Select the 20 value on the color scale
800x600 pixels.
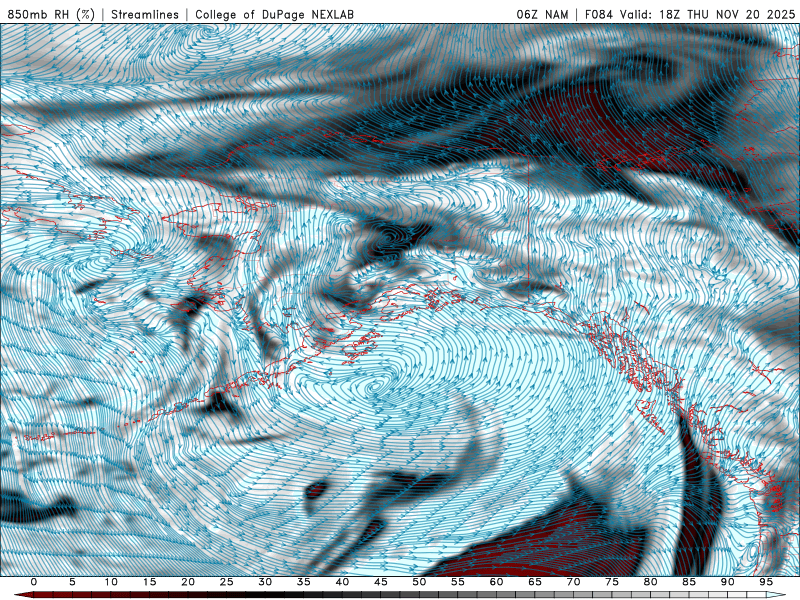pyautogui.click(x=188, y=582)
